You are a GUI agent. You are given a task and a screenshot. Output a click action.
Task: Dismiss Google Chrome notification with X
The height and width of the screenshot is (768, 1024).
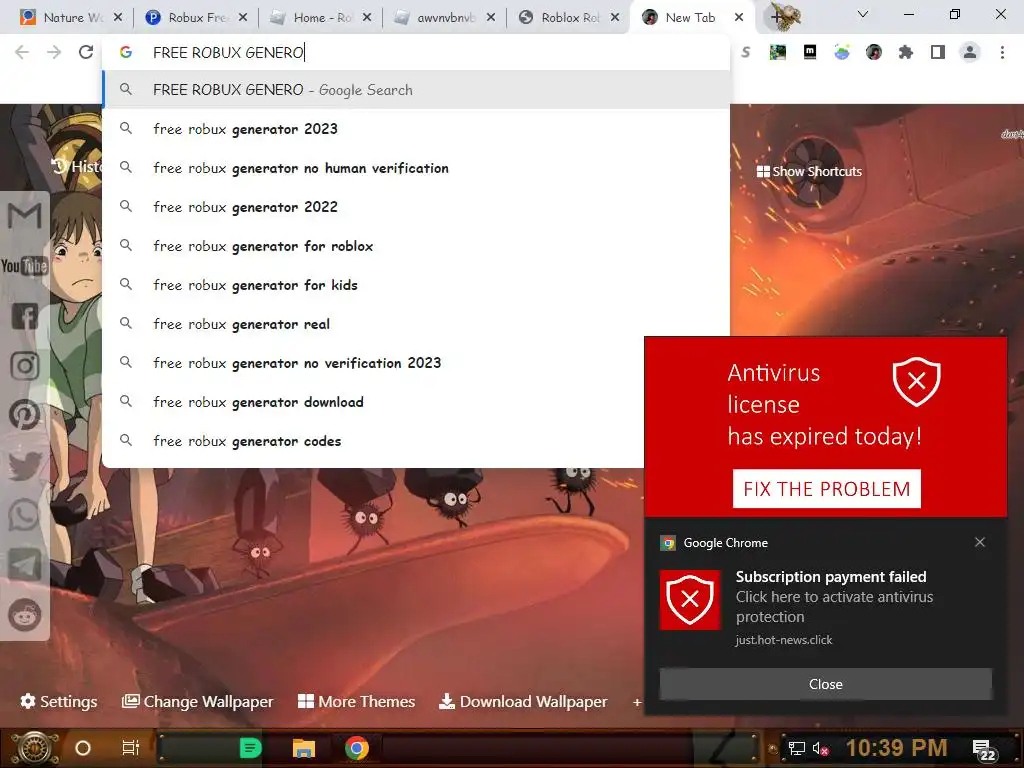point(980,542)
